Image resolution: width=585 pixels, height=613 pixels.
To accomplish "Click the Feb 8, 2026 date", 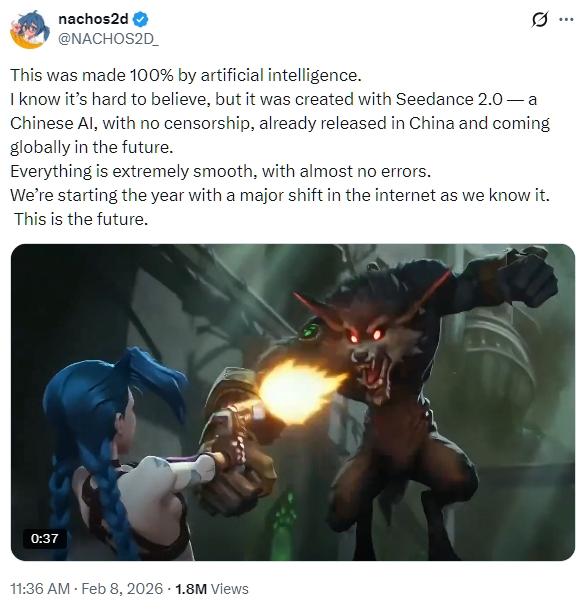I will click(x=122, y=589).
